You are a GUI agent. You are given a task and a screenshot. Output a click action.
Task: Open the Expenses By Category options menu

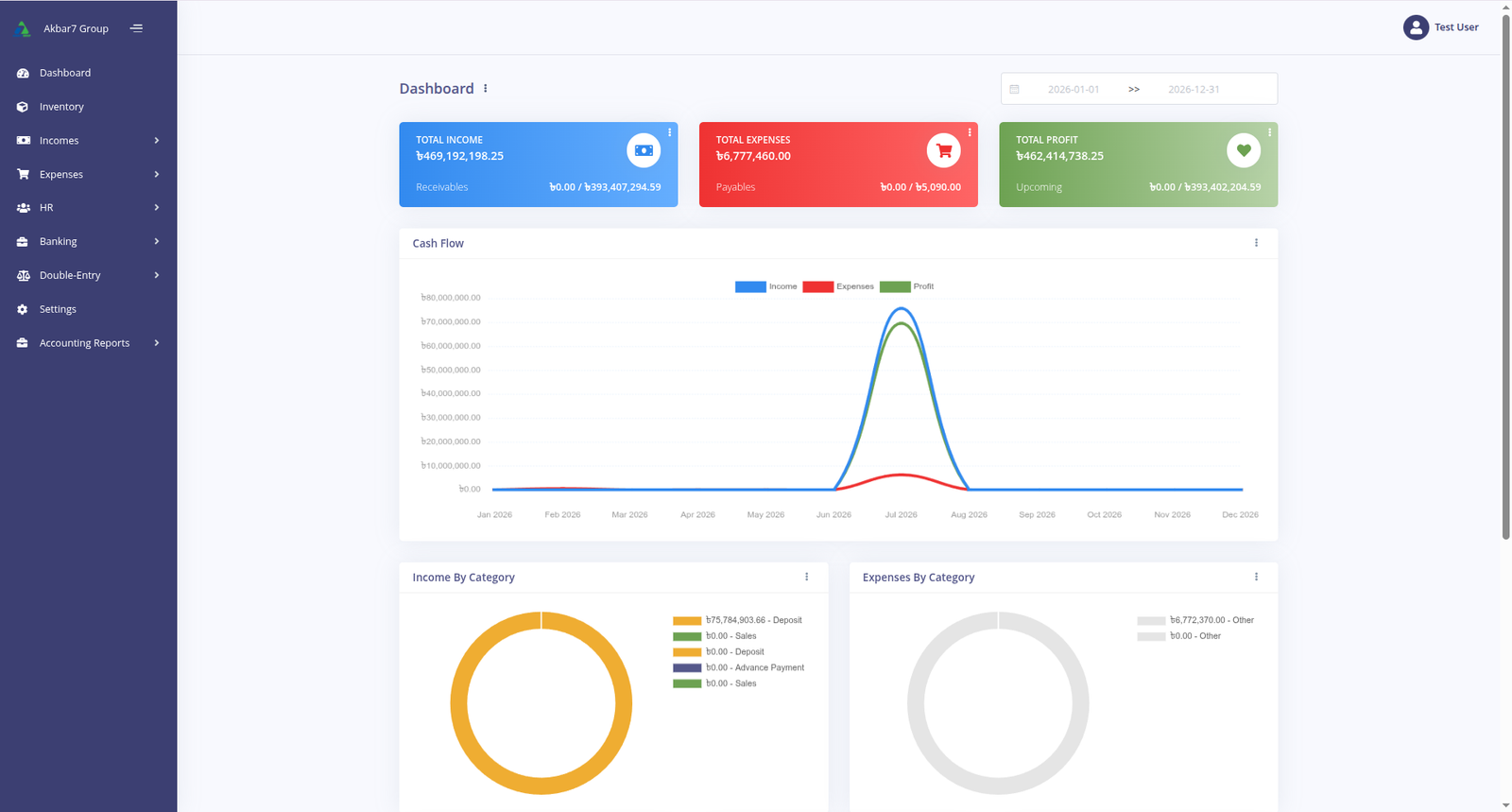[x=1256, y=577]
